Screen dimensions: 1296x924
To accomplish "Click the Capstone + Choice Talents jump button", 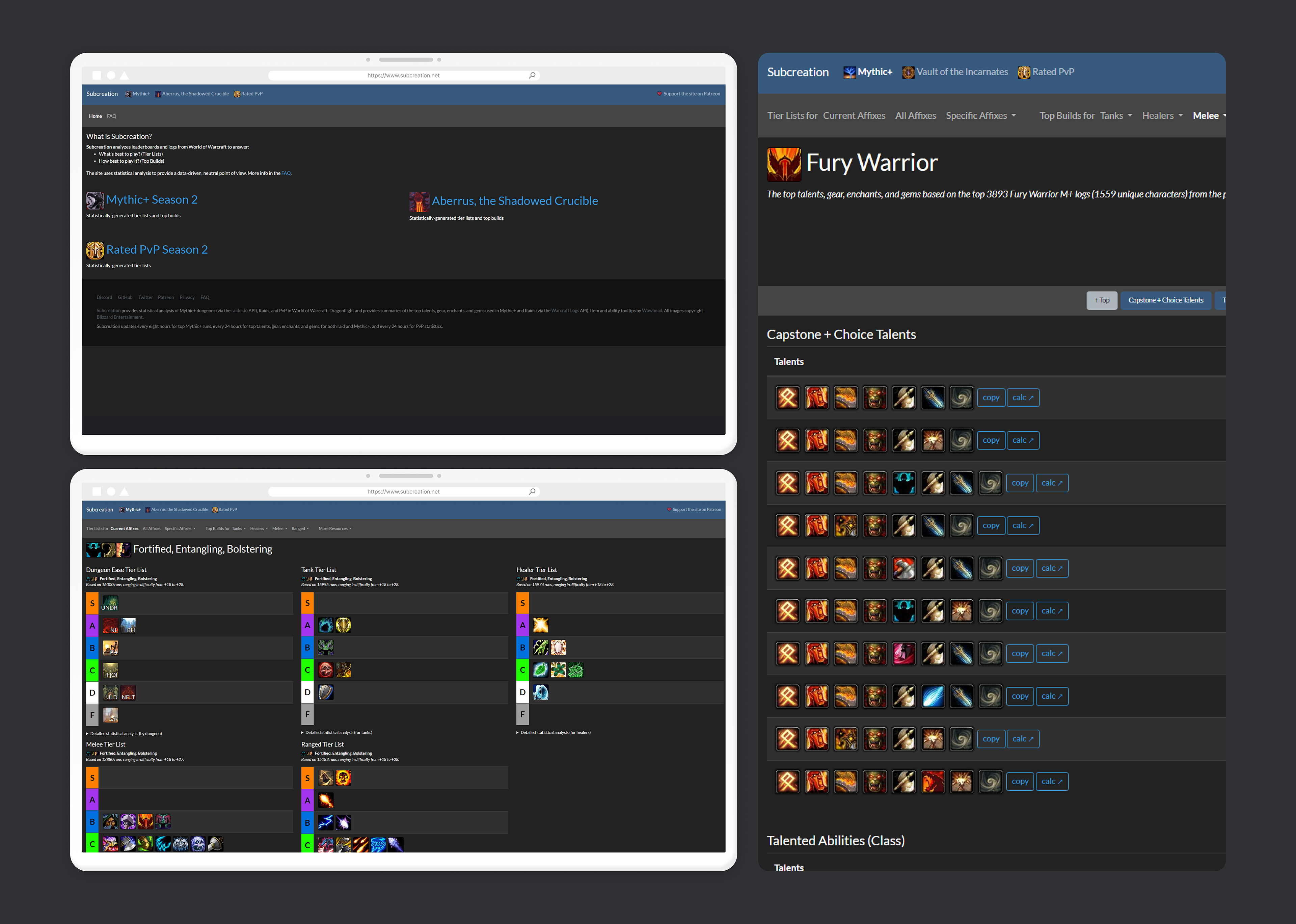I will pyautogui.click(x=1166, y=300).
